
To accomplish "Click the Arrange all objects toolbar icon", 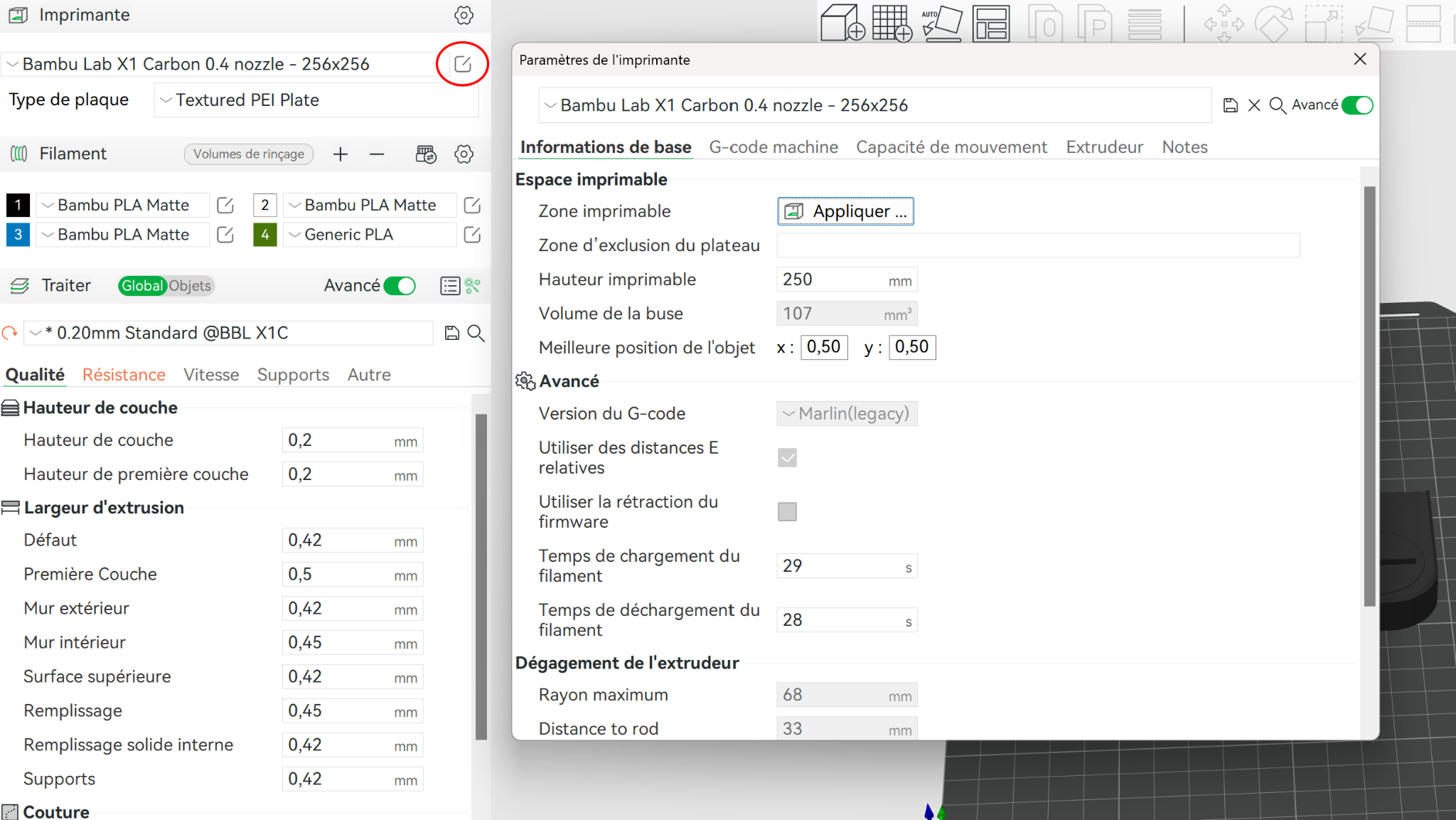I will [x=991, y=23].
